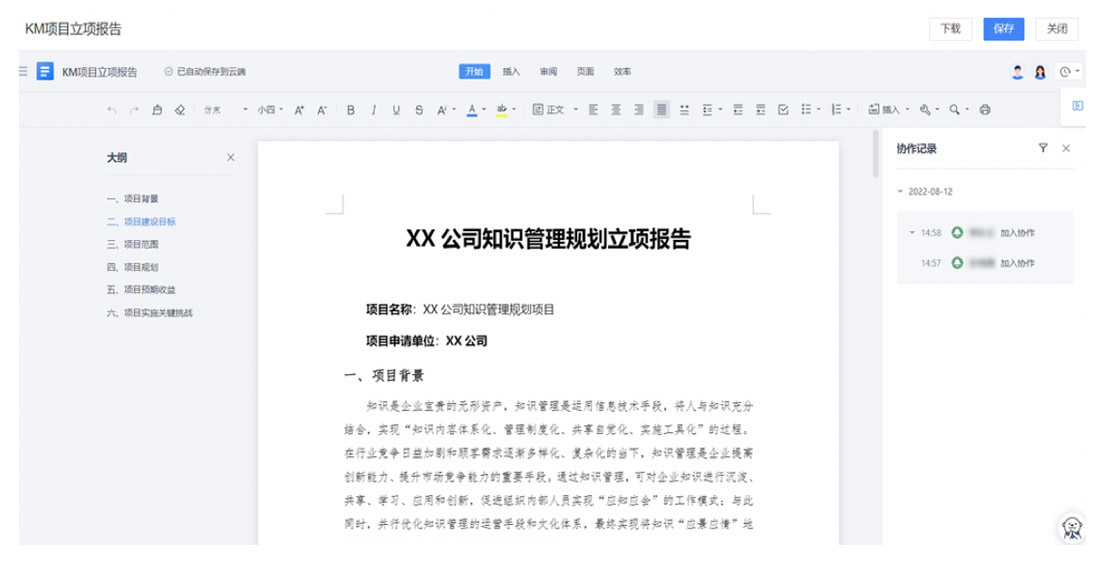This screenshot has width=1110, height=570.
Task: Filter the collaboration records
Action: click(x=1043, y=148)
